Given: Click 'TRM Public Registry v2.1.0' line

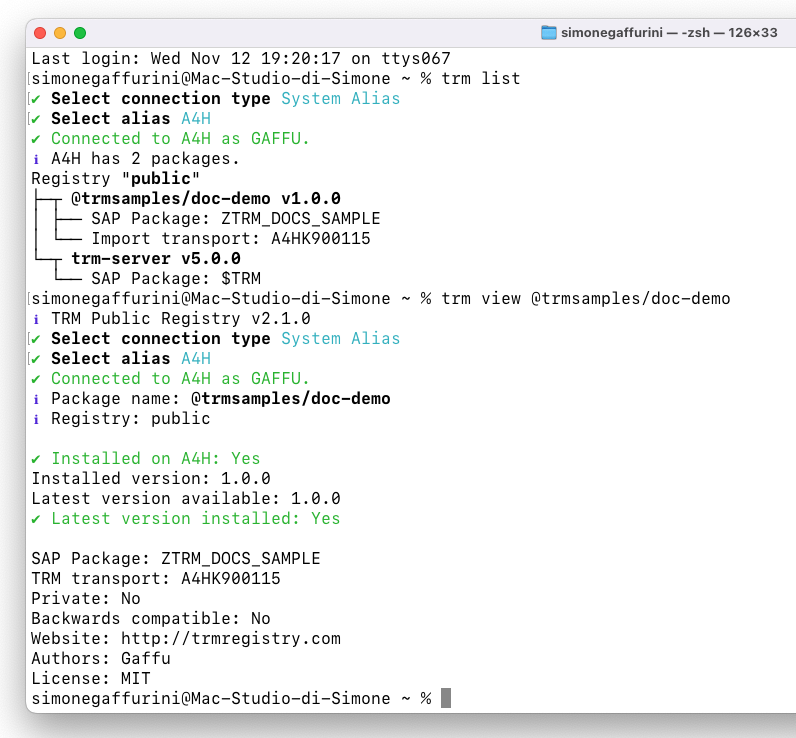Looking at the screenshot, I should 181,319.
